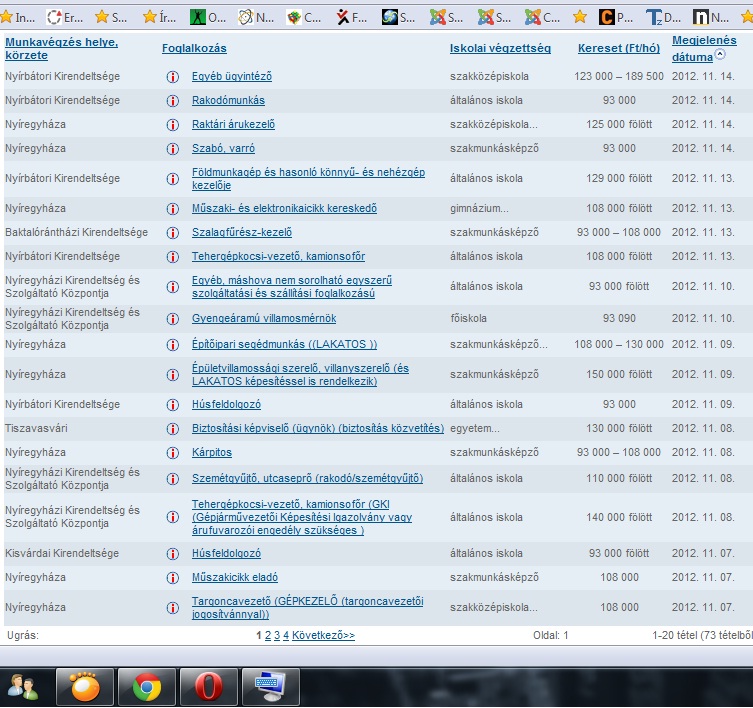Jump to page 4 of results
753x708 pixels.
coord(286,635)
